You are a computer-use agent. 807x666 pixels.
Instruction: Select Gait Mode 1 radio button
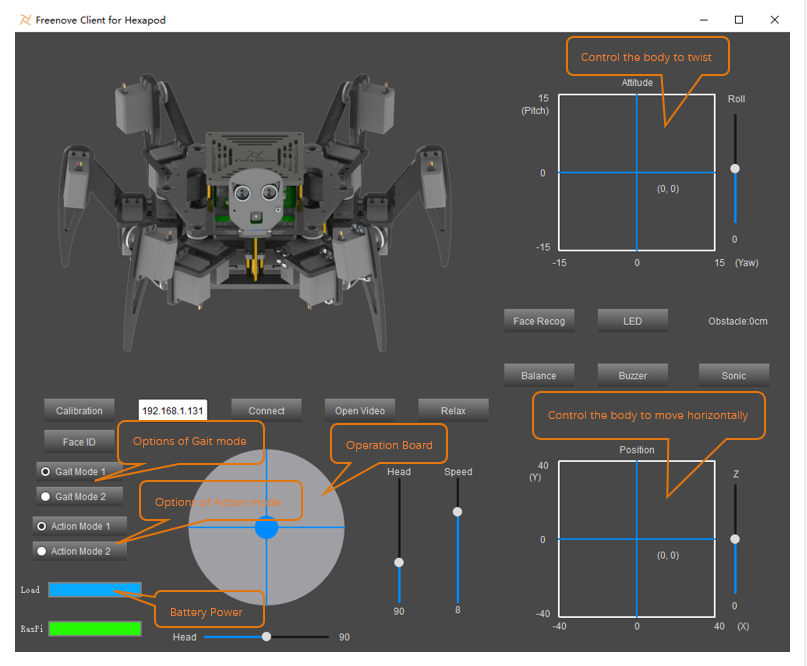click(x=45, y=471)
